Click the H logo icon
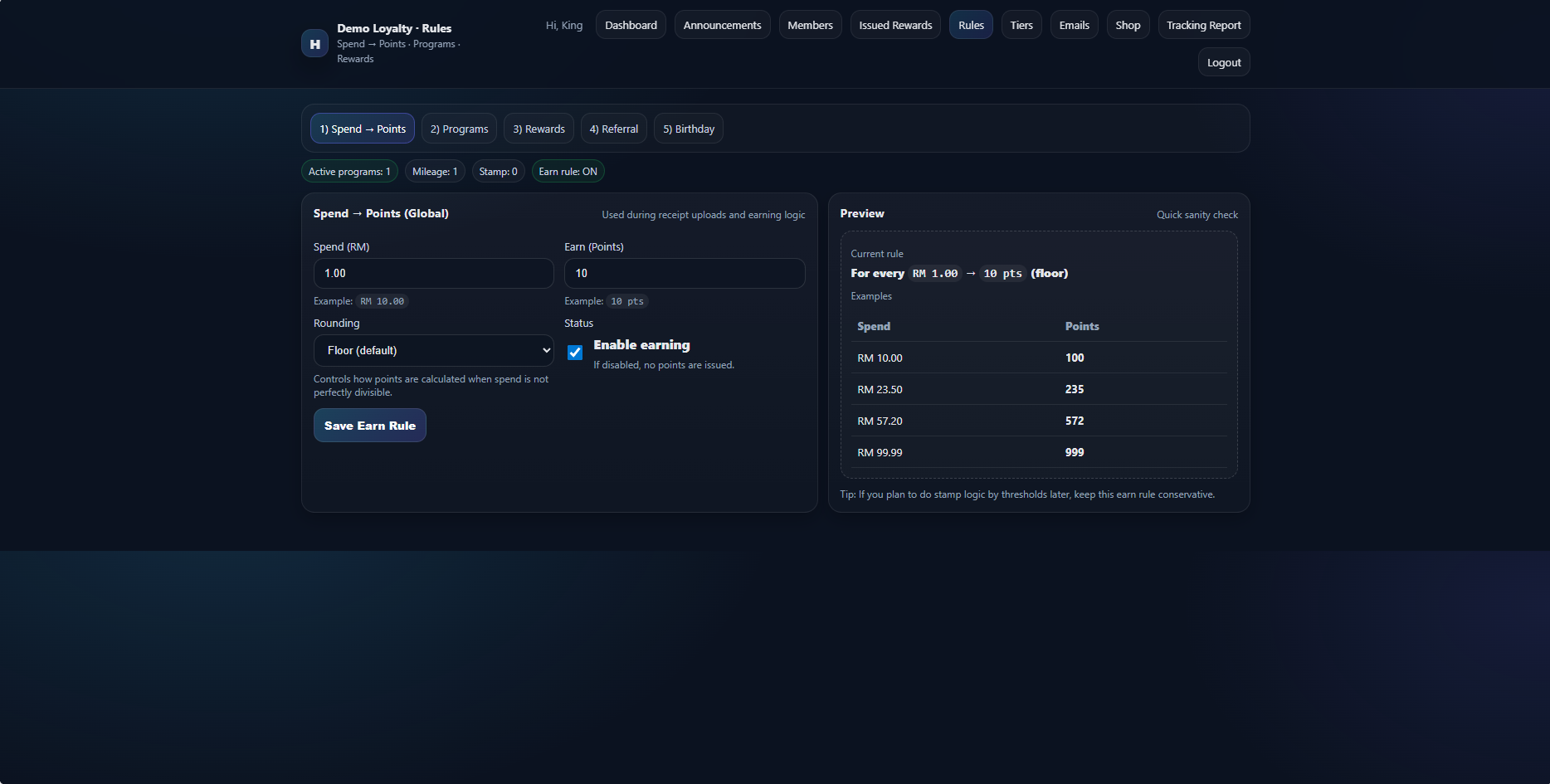The width and height of the screenshot is (1550, 784). pos(314,44)
